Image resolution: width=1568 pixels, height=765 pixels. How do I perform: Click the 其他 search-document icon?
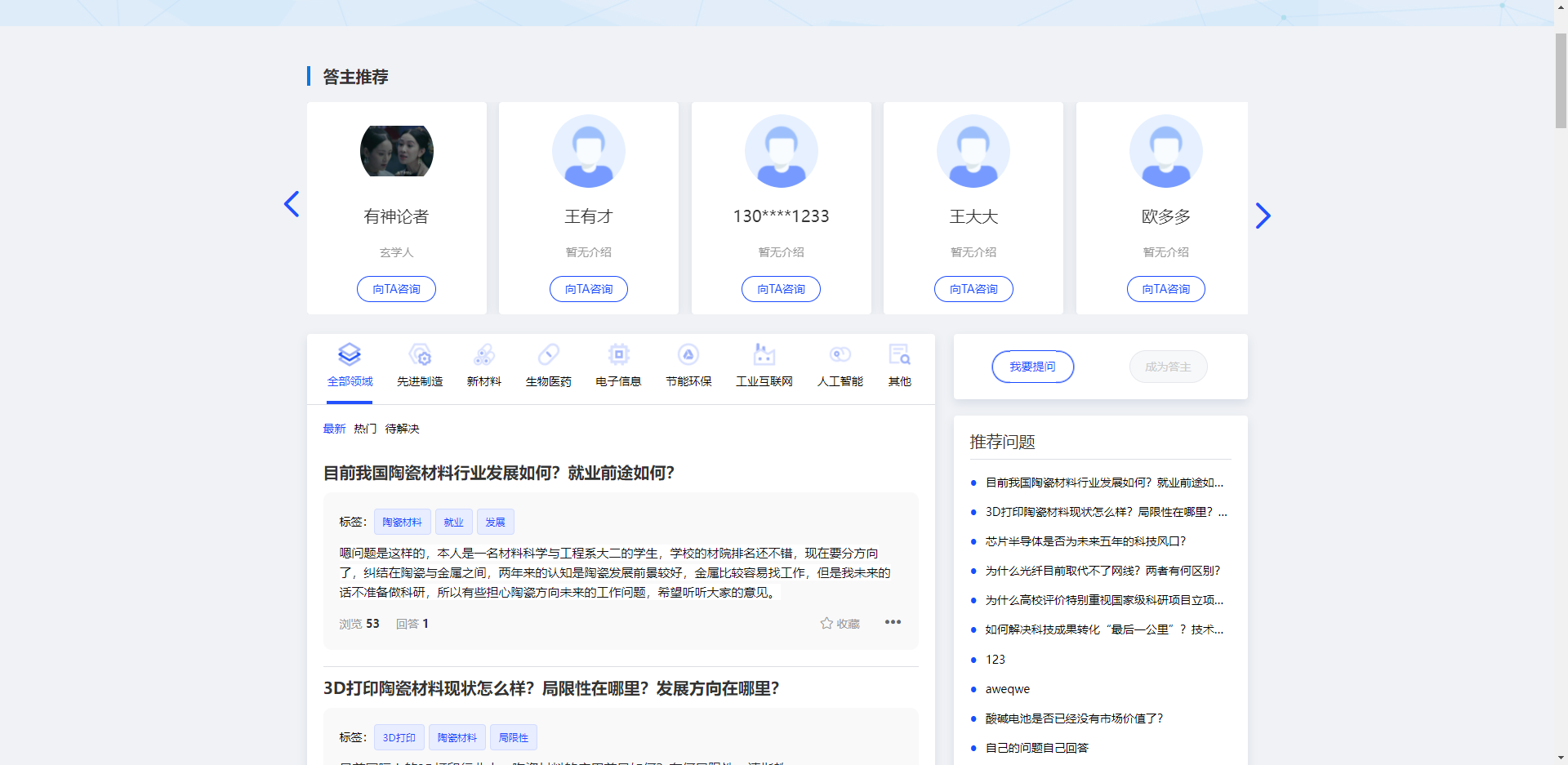tap(899, 355)
